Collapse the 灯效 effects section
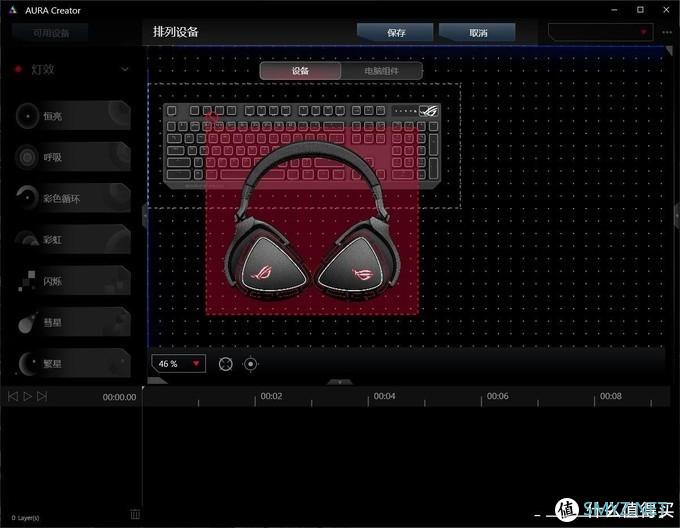Viewport: 680px width, 528px height. [125, 69]
